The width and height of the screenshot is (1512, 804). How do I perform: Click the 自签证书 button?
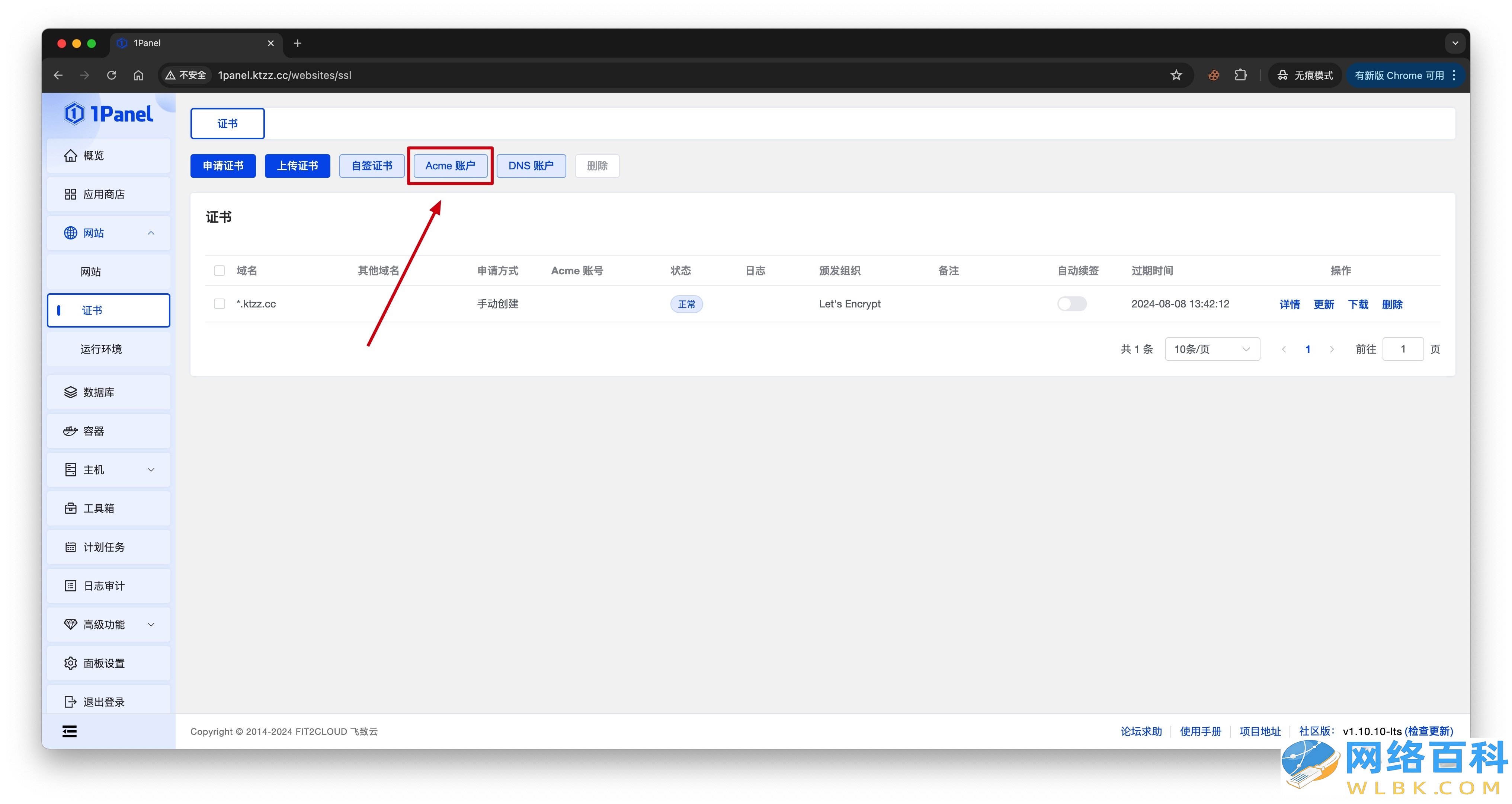(372, 166)
